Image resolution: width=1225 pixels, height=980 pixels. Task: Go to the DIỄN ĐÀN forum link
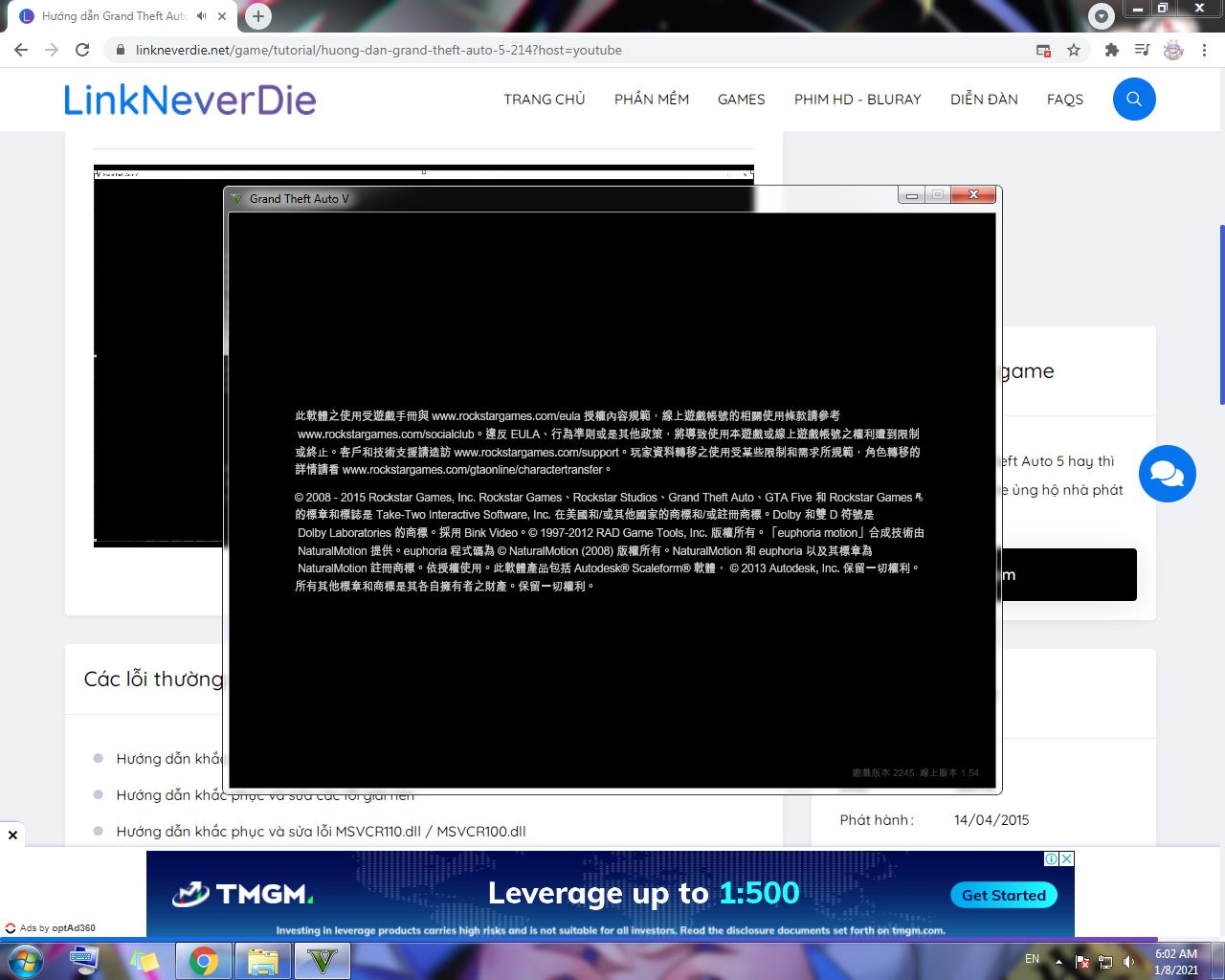pos(983,99)
